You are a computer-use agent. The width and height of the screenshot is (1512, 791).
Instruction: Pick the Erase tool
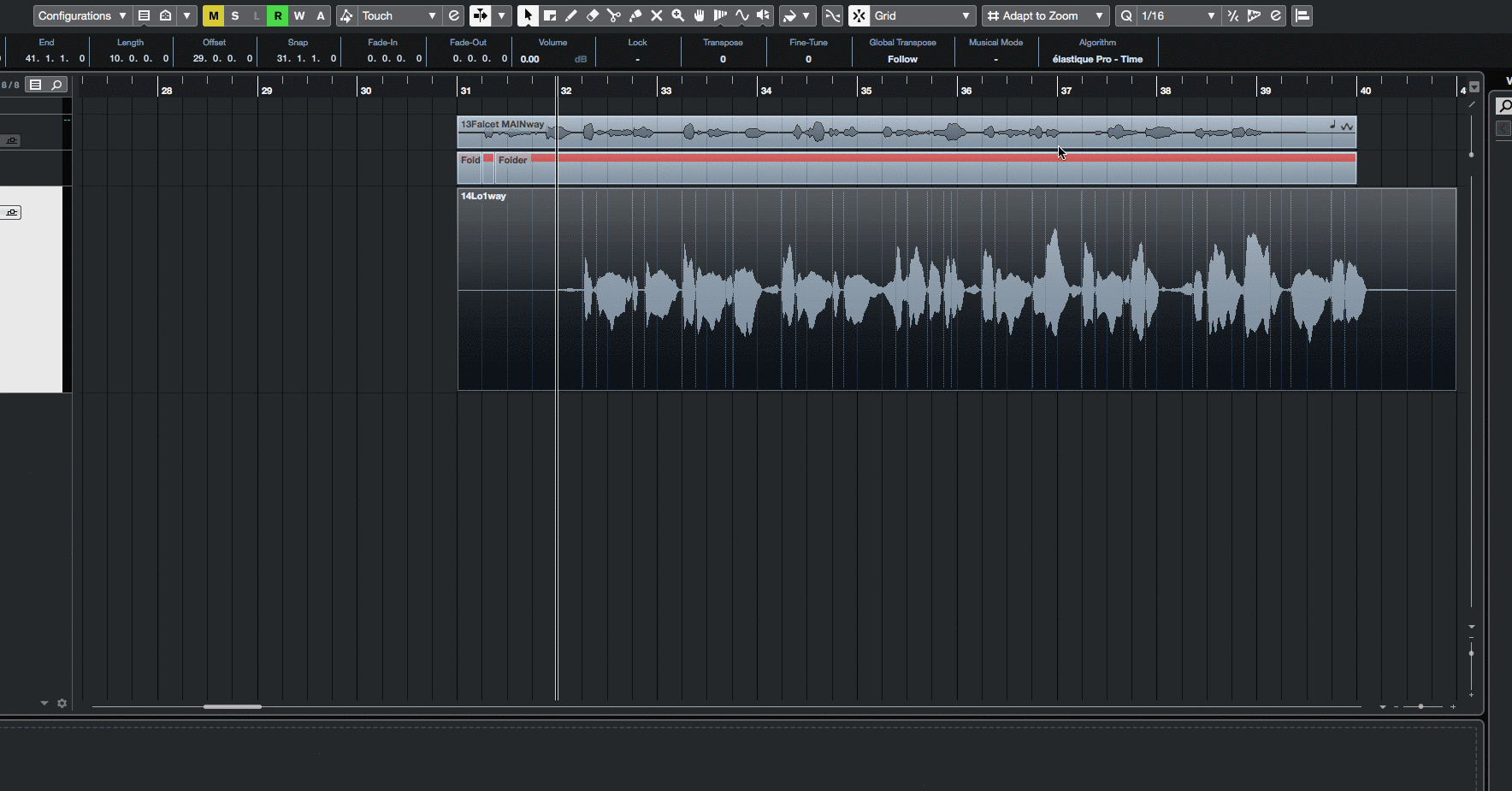pyautogui.click(x=593, y=15)
